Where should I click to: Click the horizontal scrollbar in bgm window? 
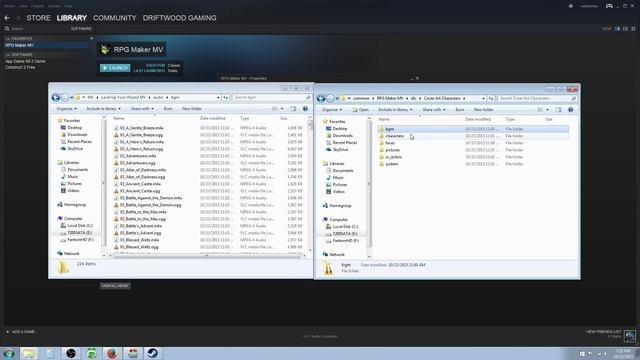point(207,256)
